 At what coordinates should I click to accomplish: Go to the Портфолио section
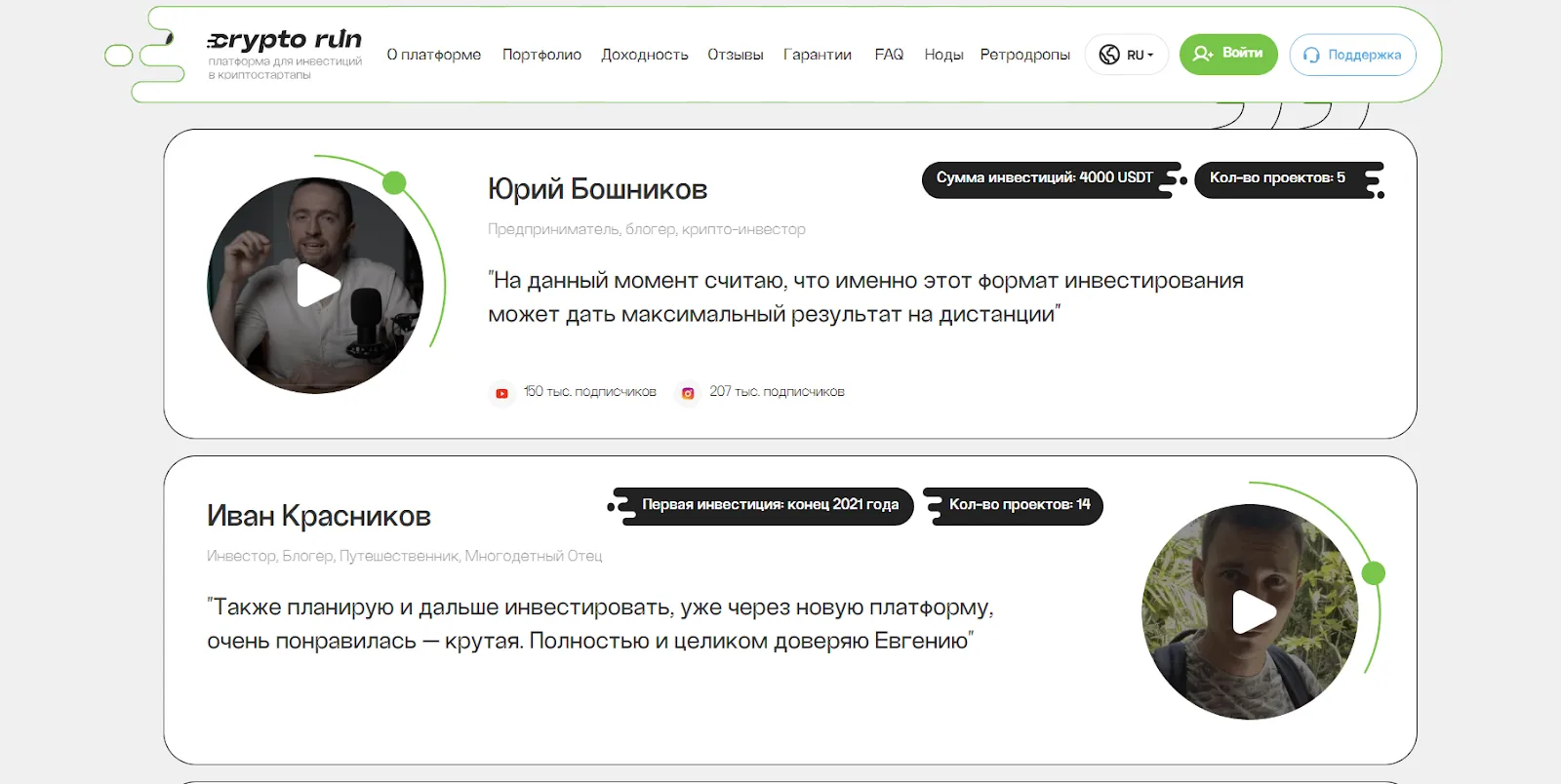pyautogui.click(x=541, y=55)
